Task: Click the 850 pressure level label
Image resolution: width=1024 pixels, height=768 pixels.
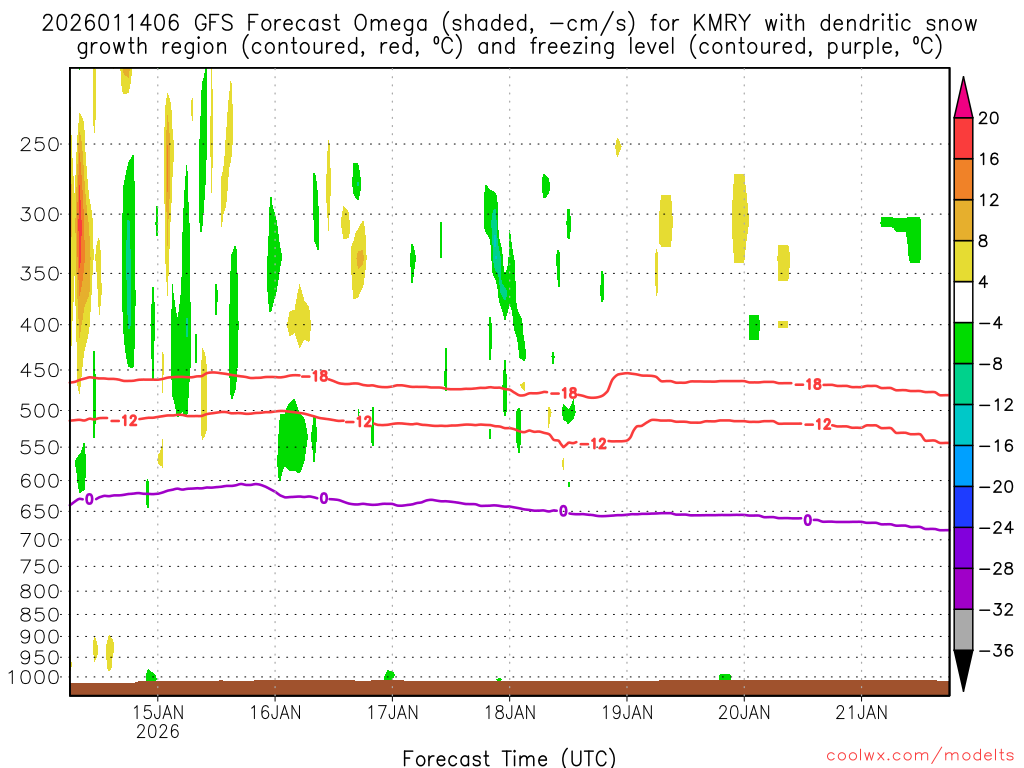Action: click(40, 615)
